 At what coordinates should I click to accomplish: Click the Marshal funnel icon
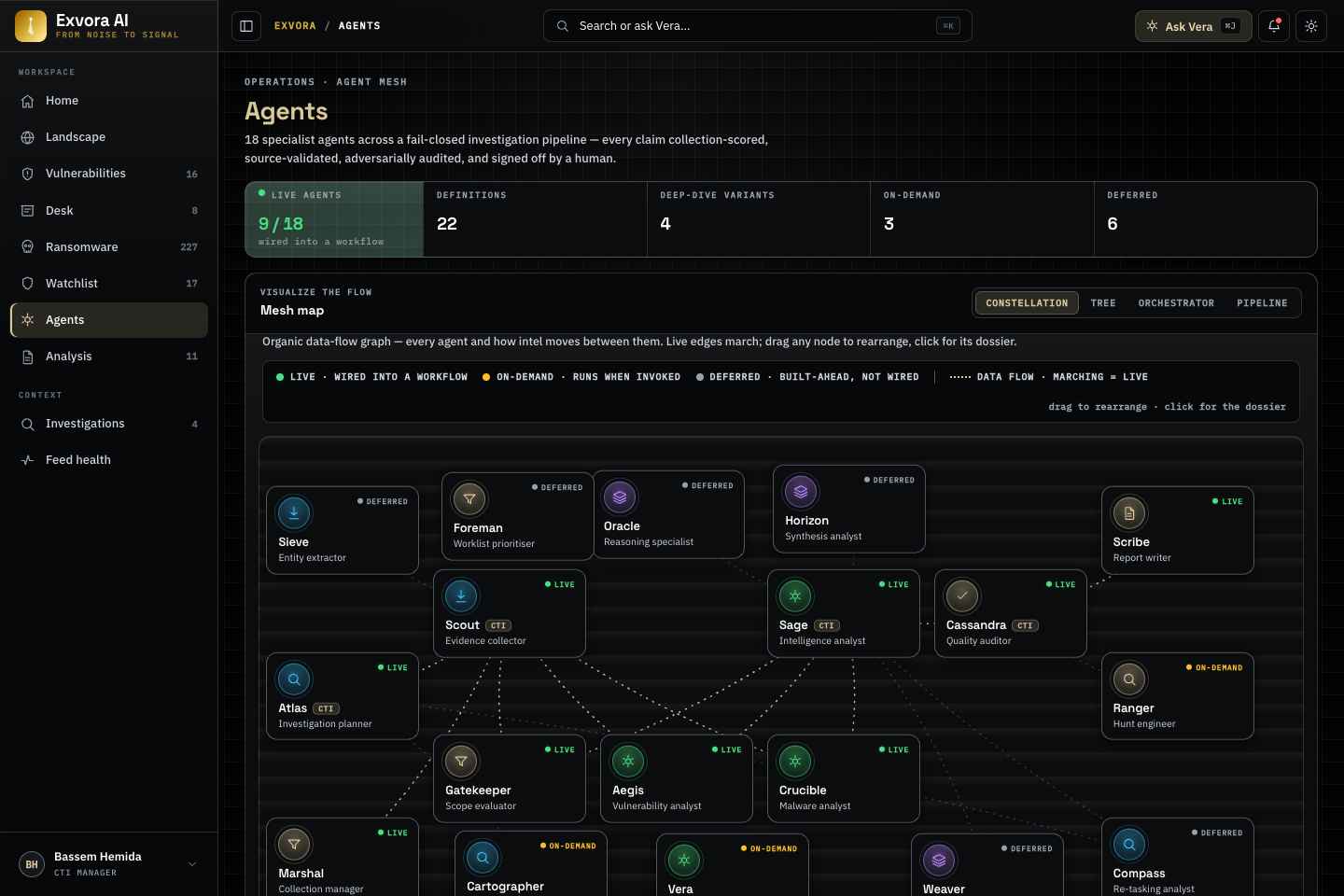(294, 844)
